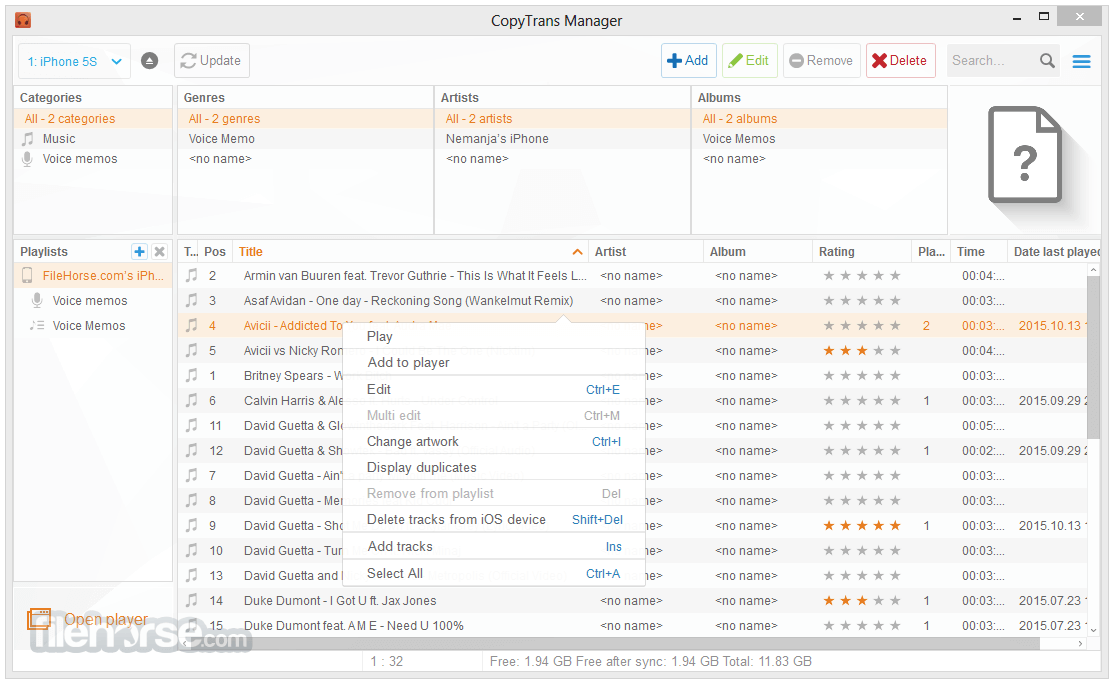Sort by the Artist column header
This screenshot has width=1114, height=683.
tap(646, 252)
